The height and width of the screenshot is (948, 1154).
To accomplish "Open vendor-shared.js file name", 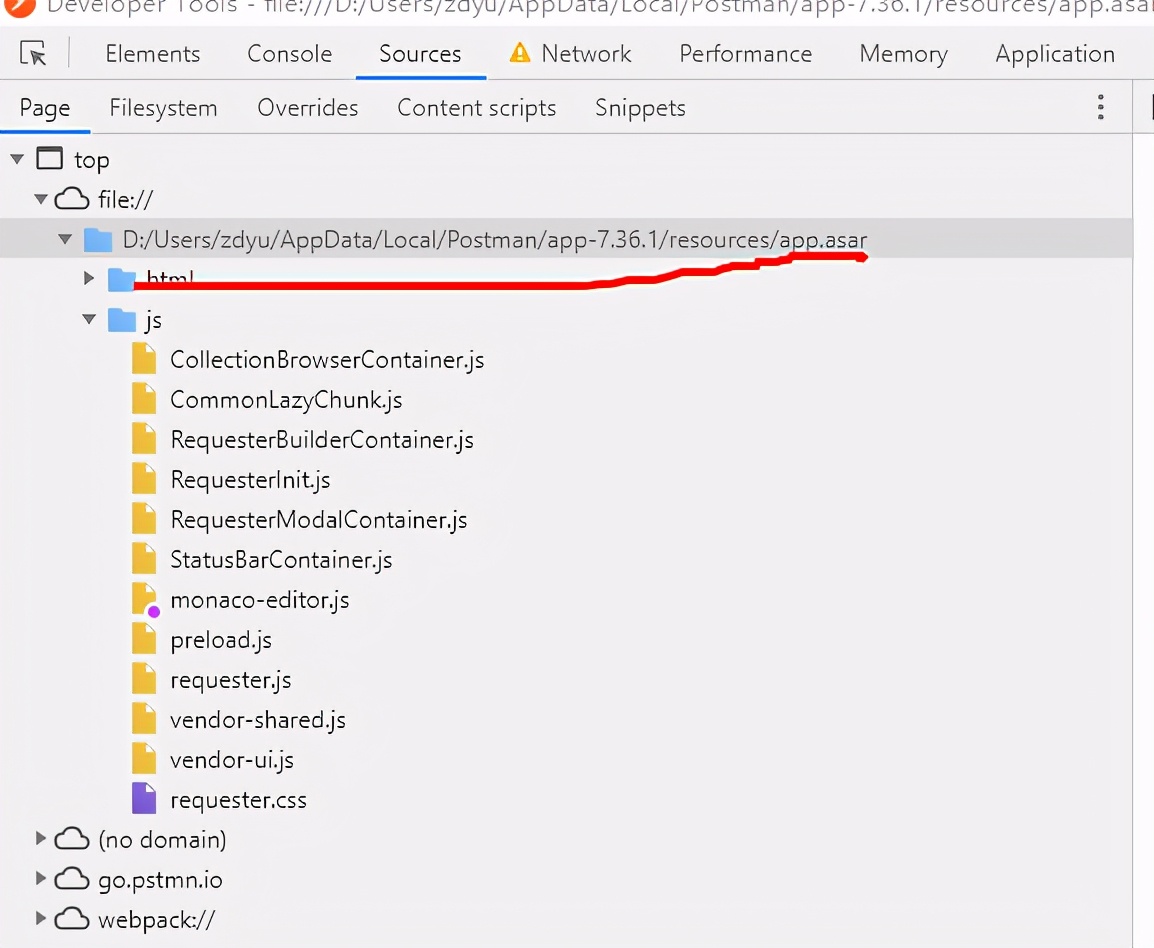I will tap(258, 720).
